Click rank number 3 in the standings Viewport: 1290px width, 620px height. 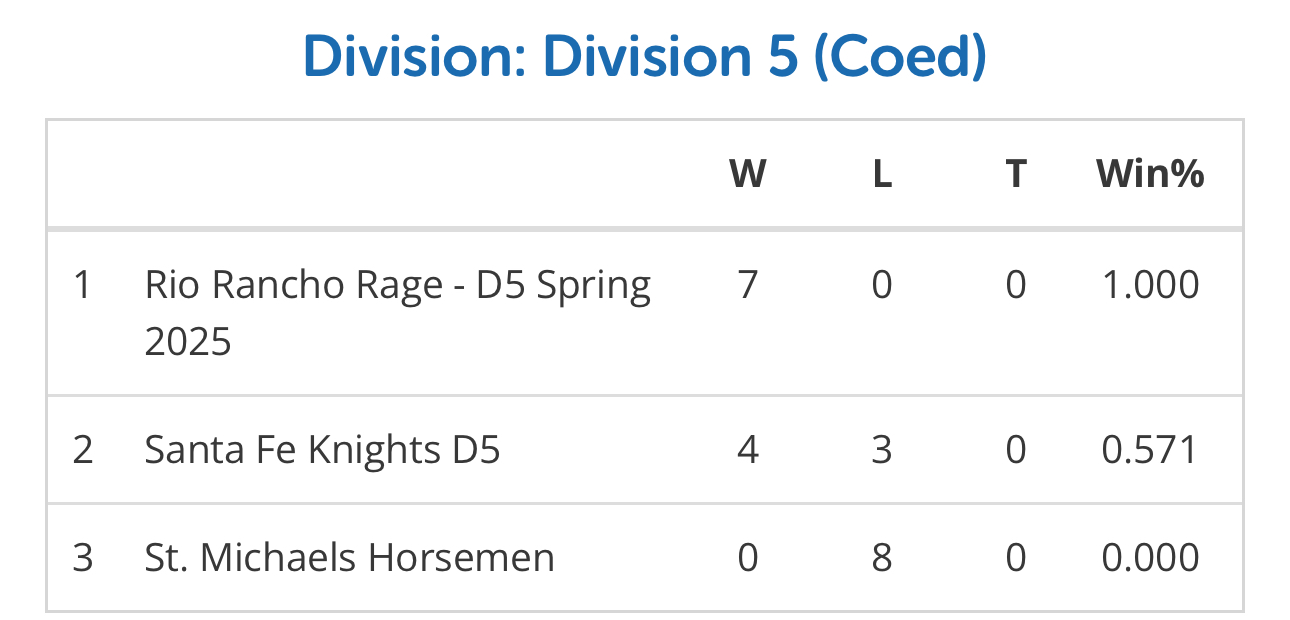pos(82,557)
